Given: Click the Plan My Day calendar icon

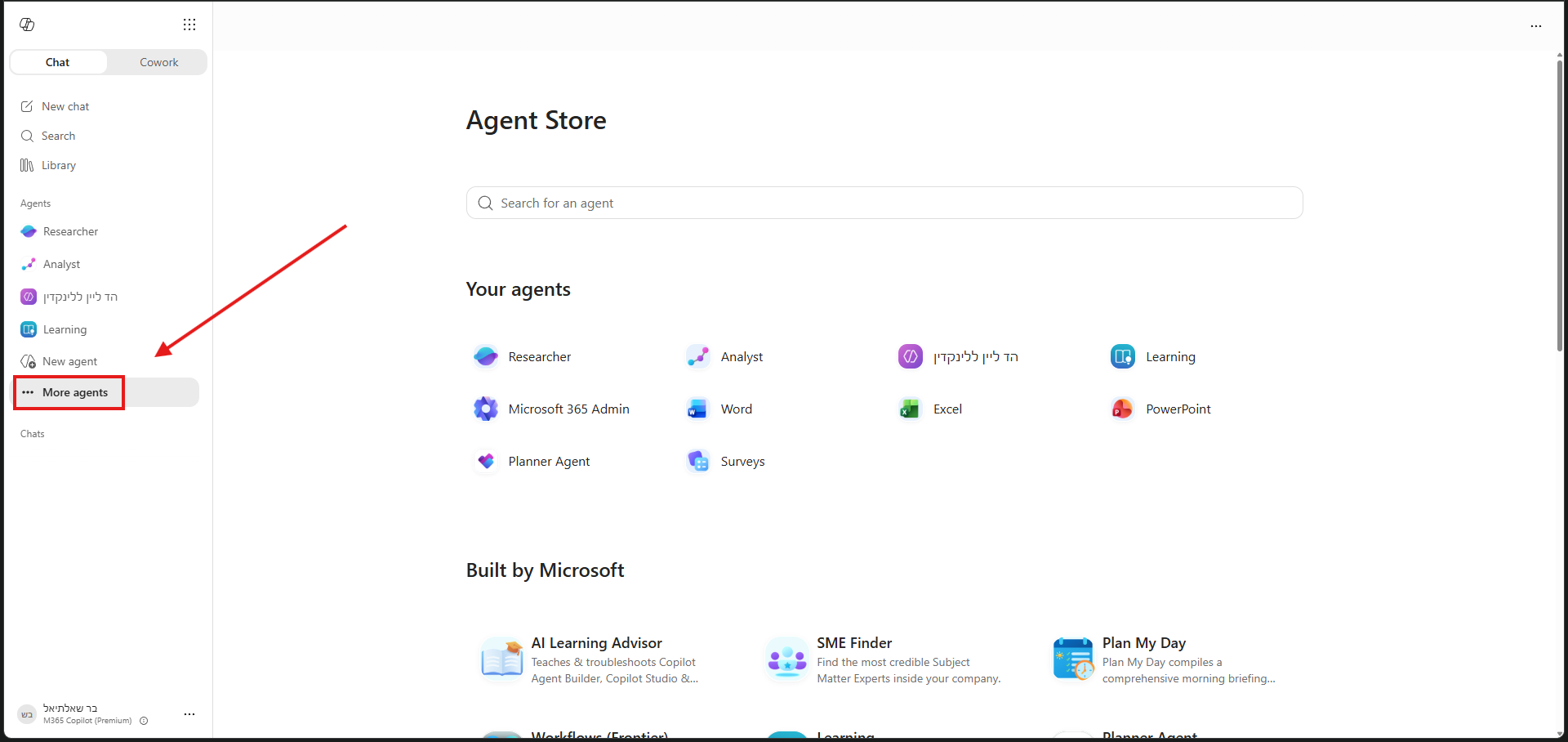Looking at the screenshot, I should 1073,659.
